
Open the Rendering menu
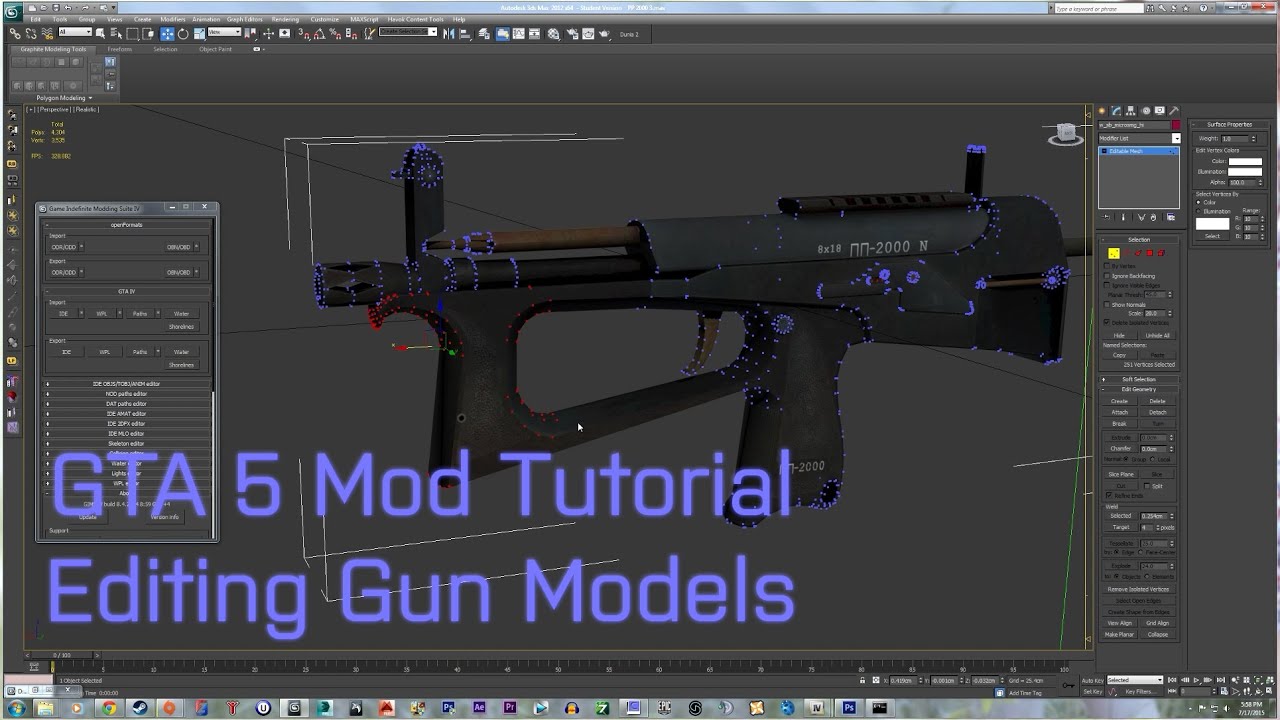tap(285, 19)
